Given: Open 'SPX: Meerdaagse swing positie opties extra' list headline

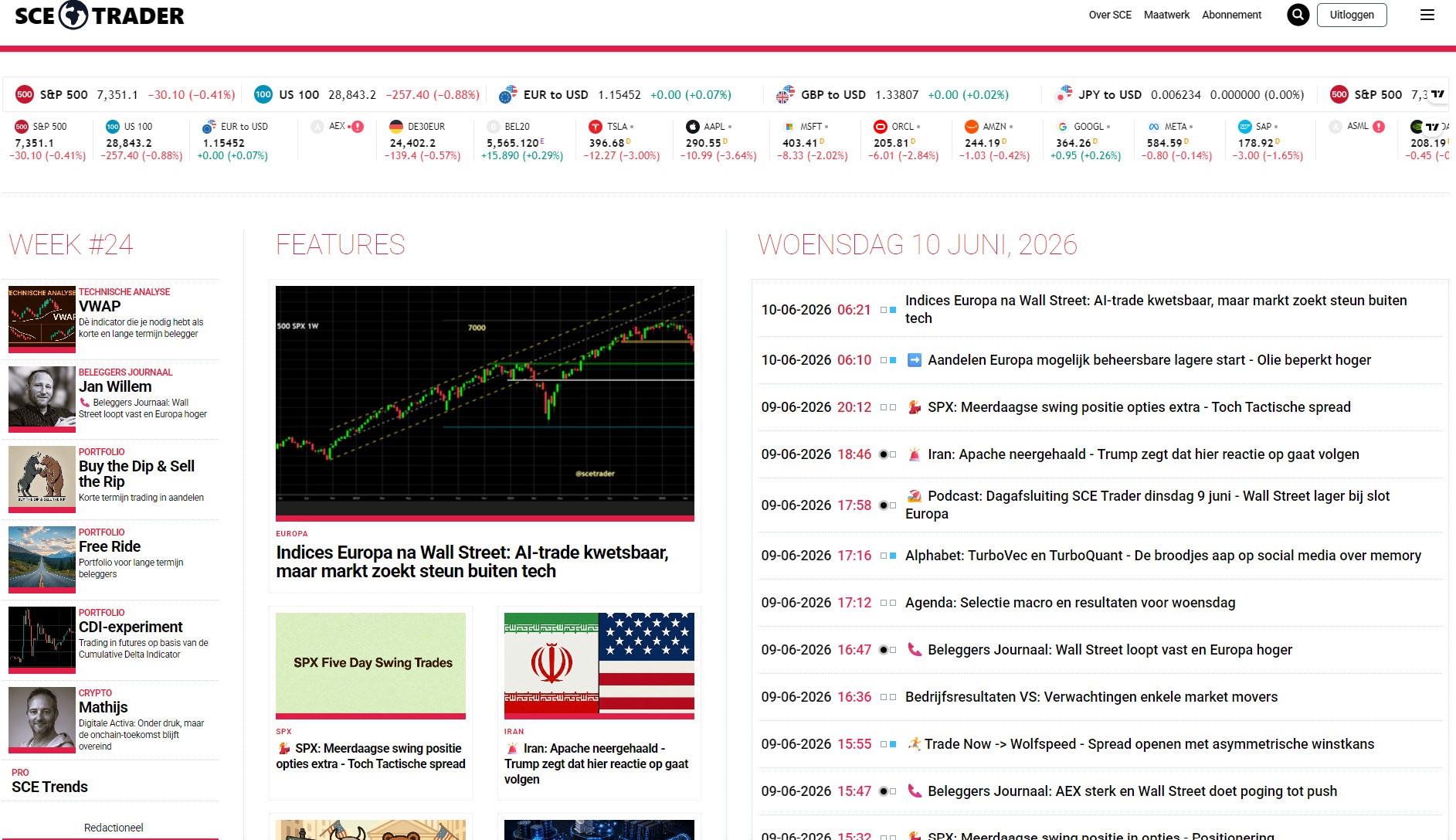Looking at the screenshot, I should pos(1139,407).
